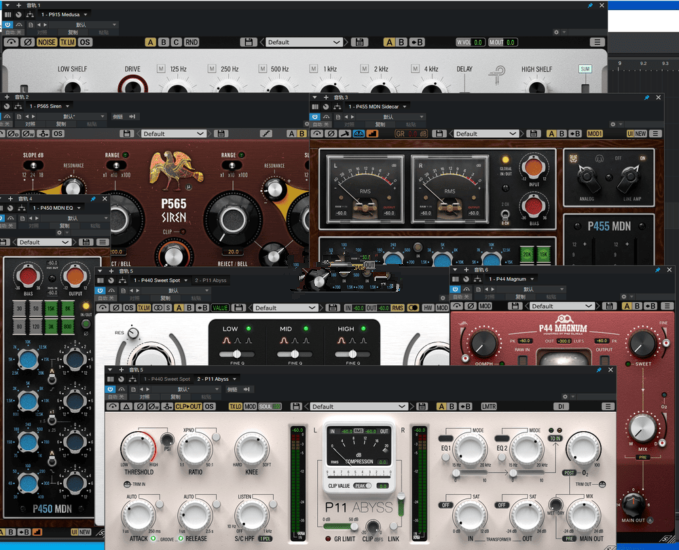Click active '2 - P11 Abyss' tab in Abyss window
This screenshot has width=679, height=550.
(216, 379)
